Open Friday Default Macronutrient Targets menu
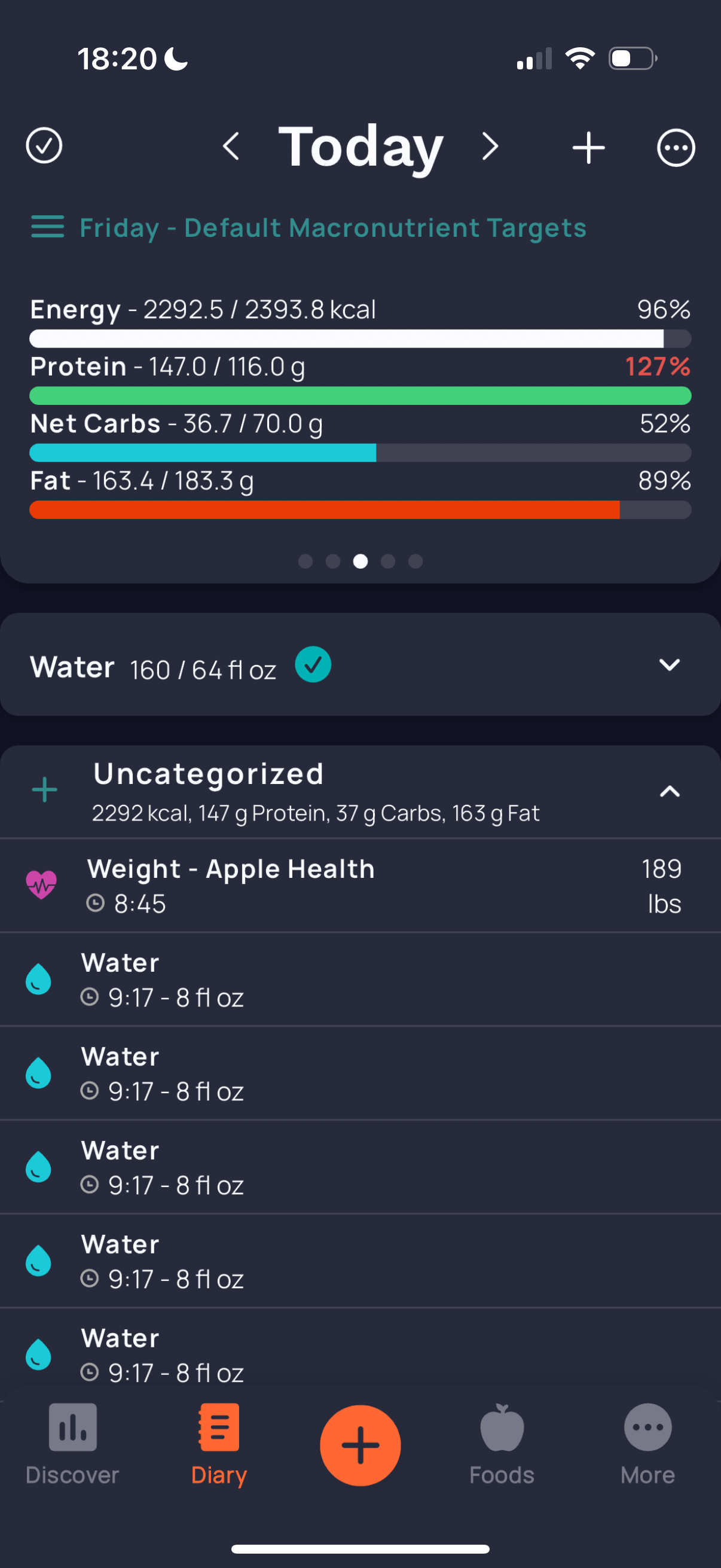 (308, 228)
